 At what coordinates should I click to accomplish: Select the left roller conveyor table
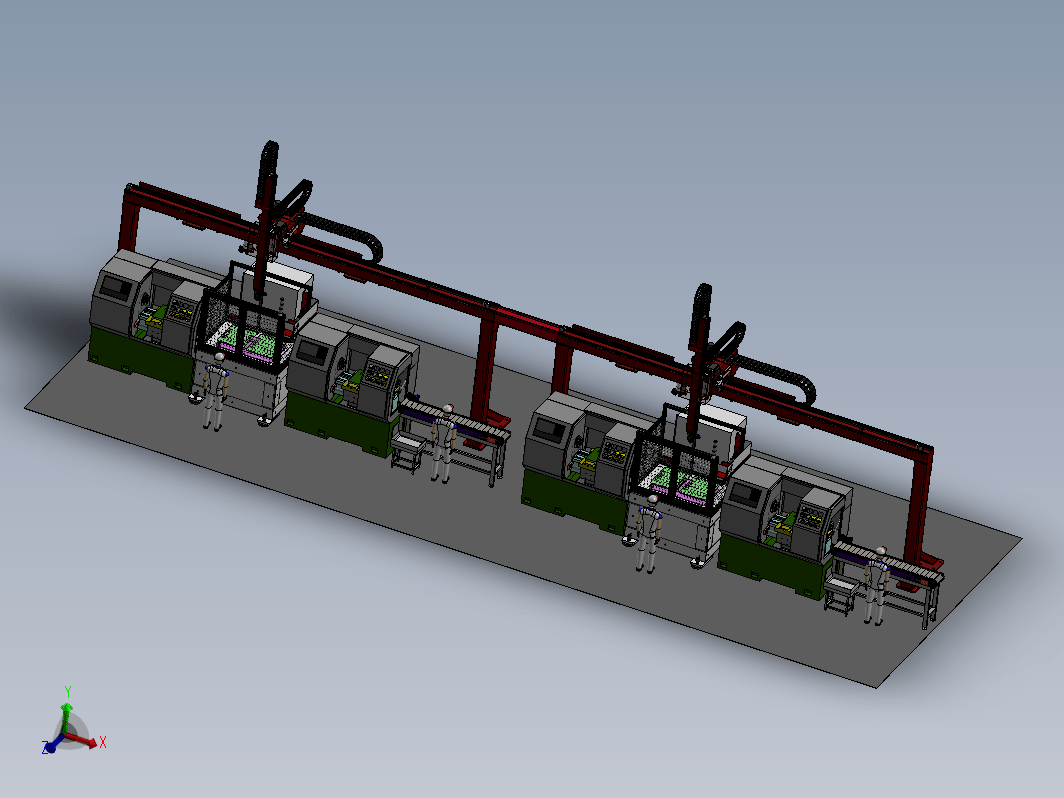pos(453,441)
